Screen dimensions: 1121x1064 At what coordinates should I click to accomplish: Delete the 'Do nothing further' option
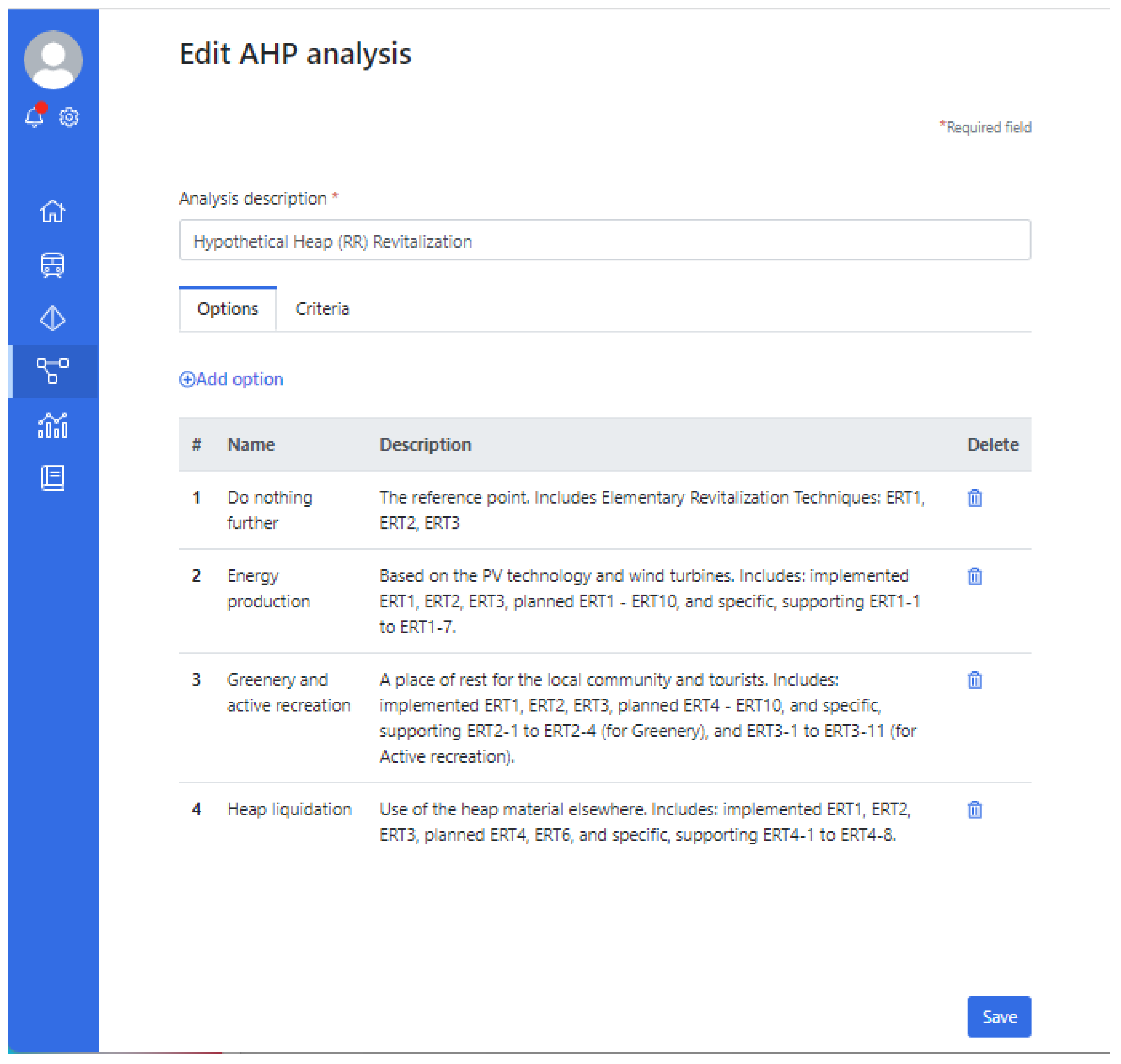coord(974,498)
